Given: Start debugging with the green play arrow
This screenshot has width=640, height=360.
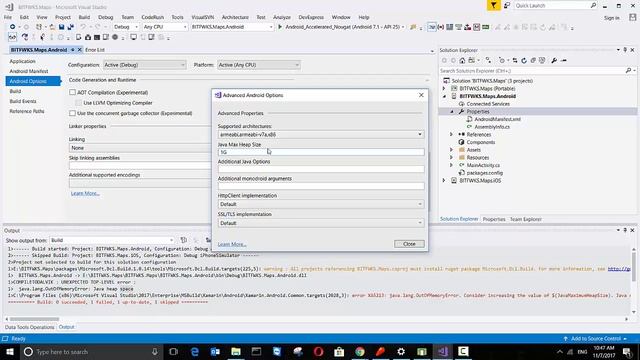Looking at the screenshot, I should (x=280, y=27).
